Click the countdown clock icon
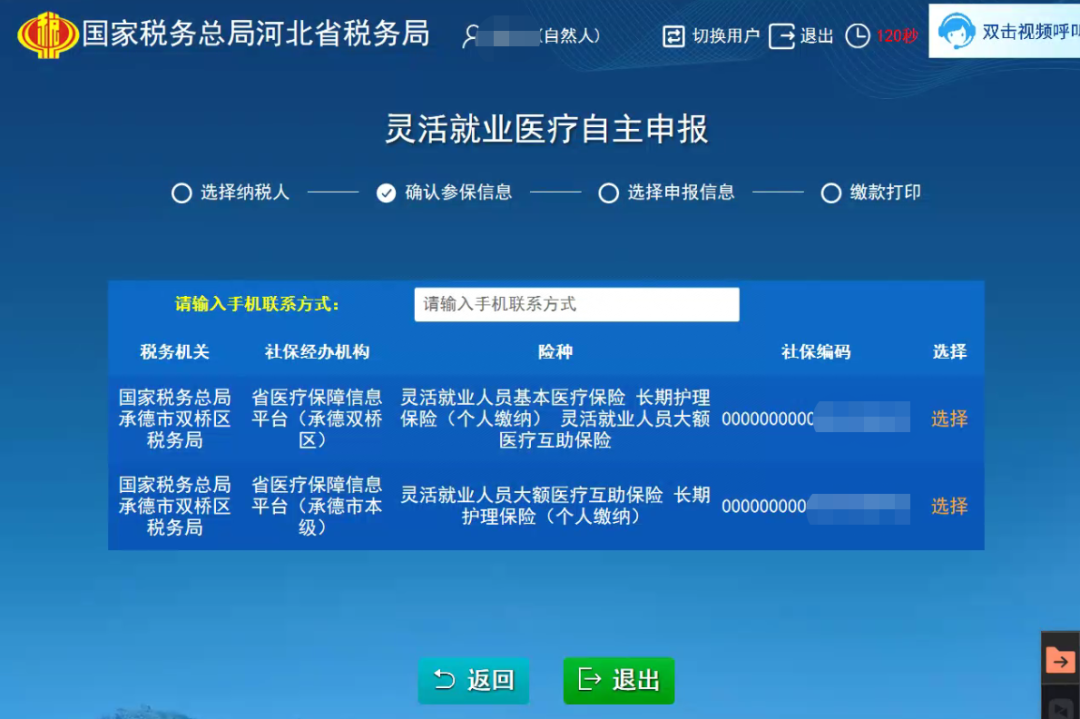Screen dimensions: 1080x719 pos(858,36)
